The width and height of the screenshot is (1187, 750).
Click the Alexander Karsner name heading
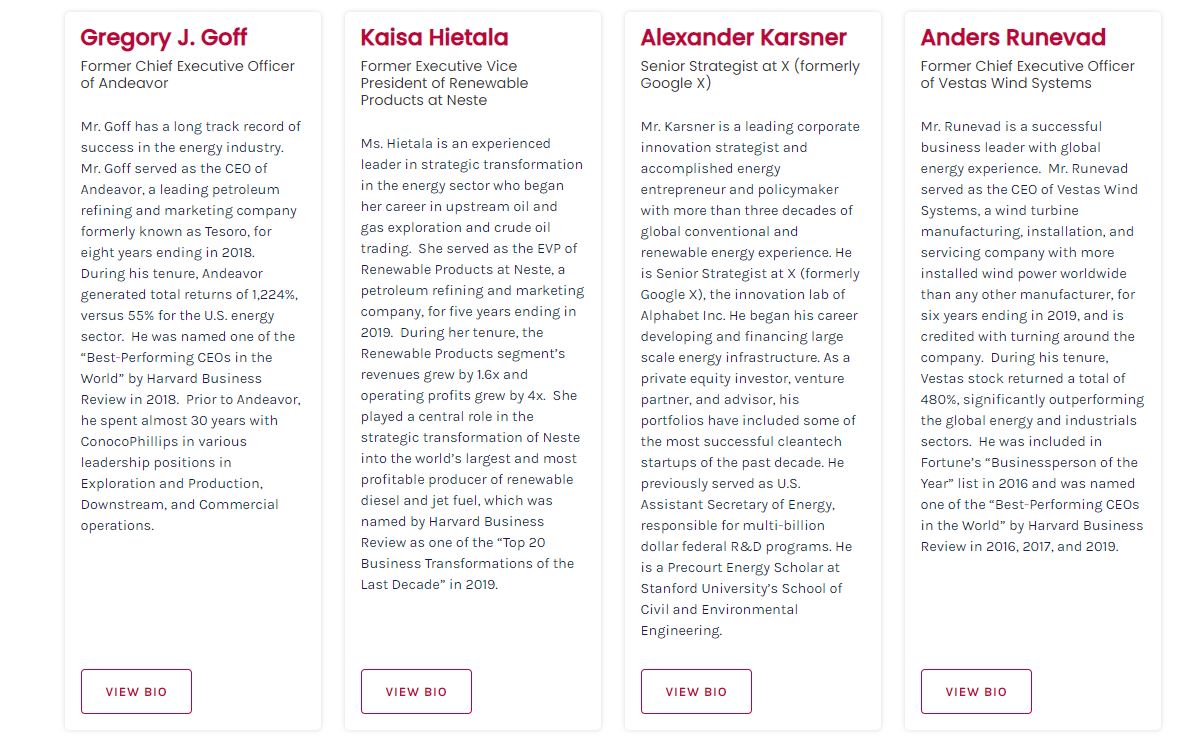tap(743, 38)
